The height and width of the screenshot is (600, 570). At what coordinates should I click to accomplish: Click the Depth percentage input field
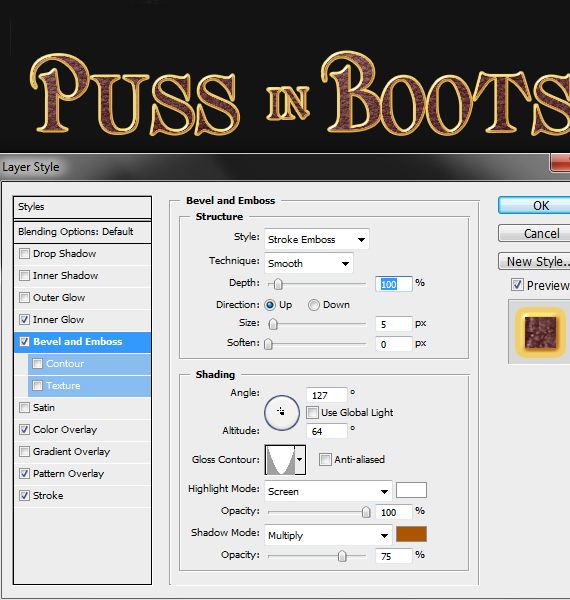[x=394, y=284]
